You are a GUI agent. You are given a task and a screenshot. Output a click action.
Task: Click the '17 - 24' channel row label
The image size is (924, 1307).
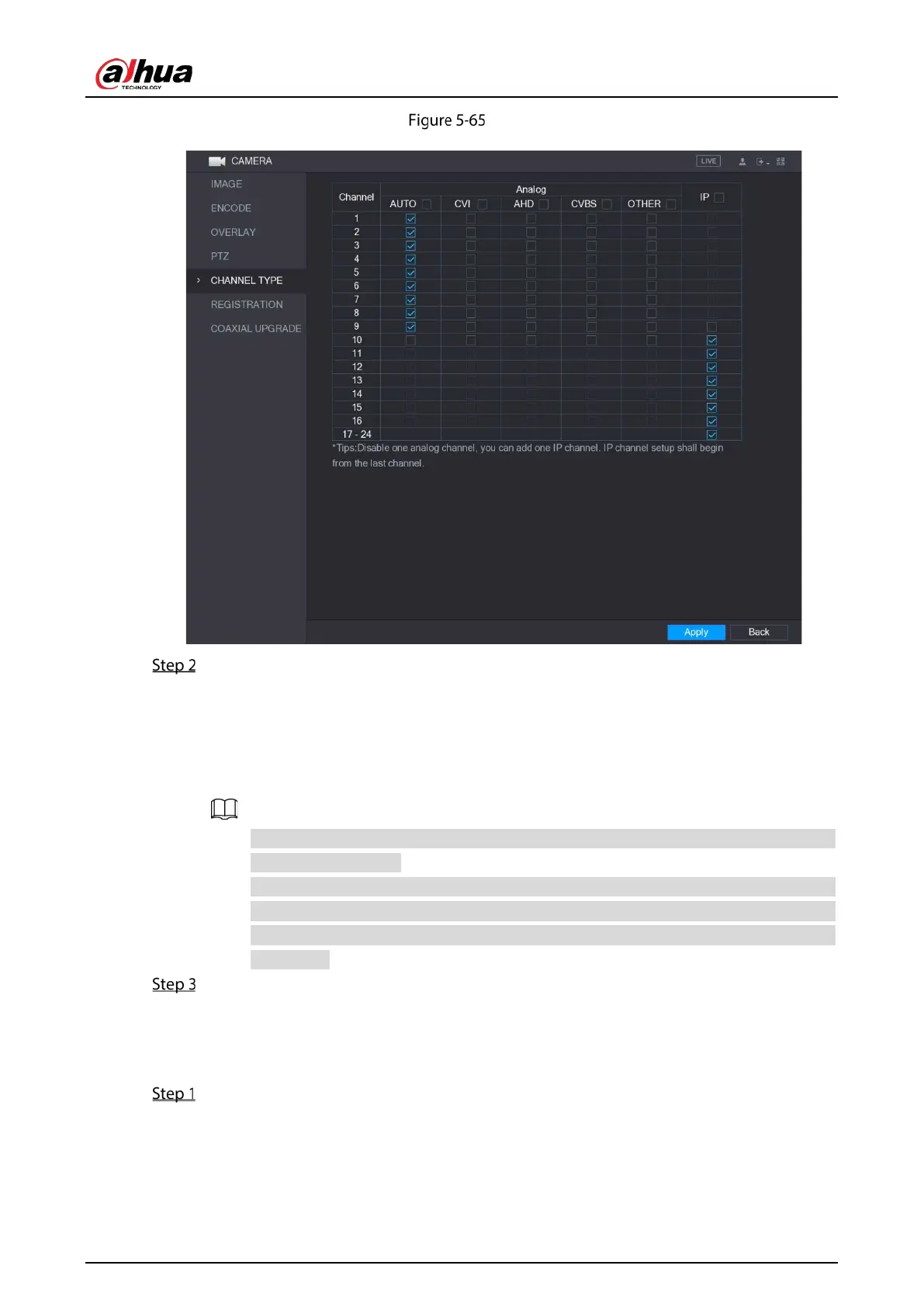(357, 435)
